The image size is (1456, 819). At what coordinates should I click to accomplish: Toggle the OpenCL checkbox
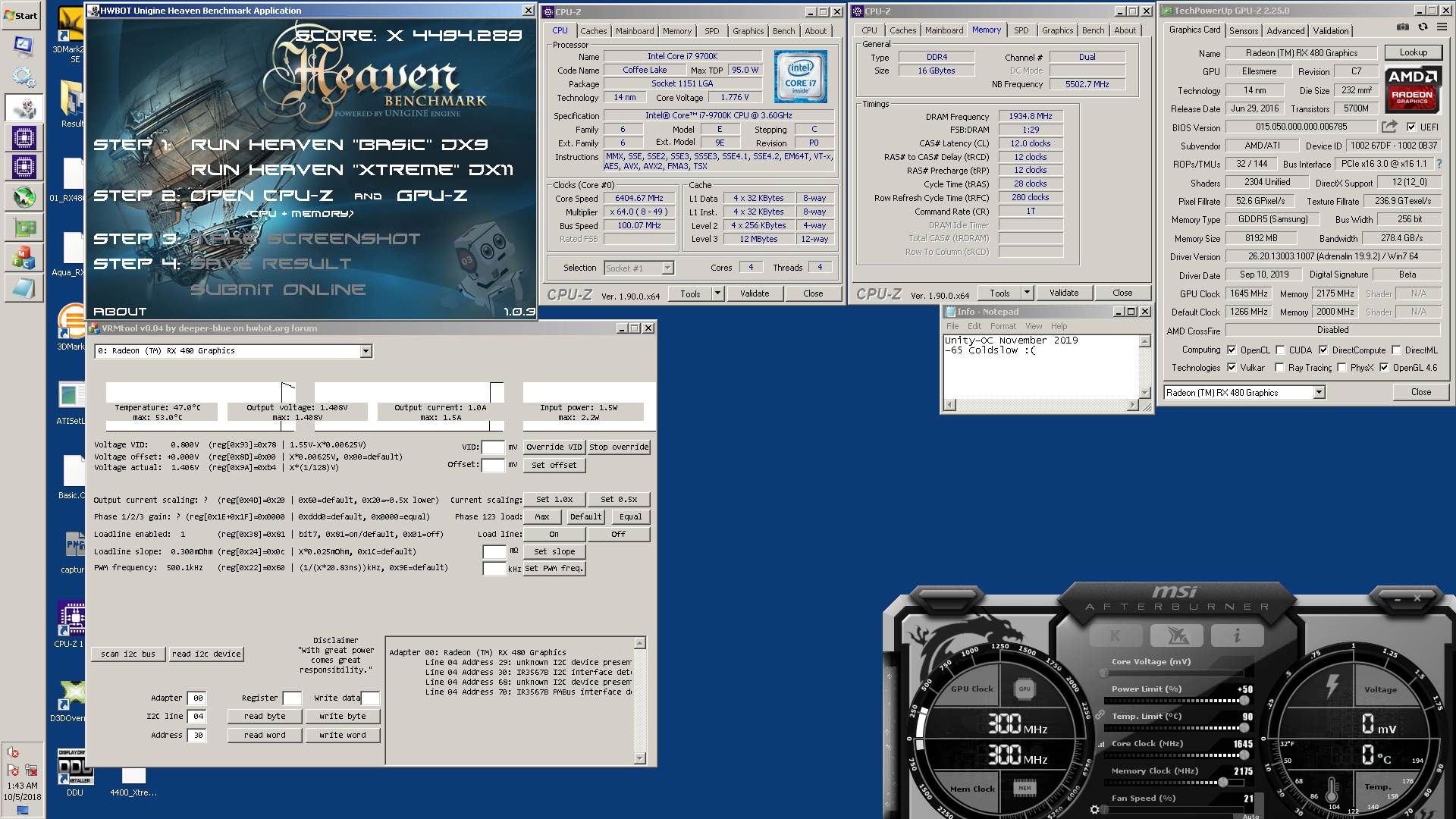1231,350
